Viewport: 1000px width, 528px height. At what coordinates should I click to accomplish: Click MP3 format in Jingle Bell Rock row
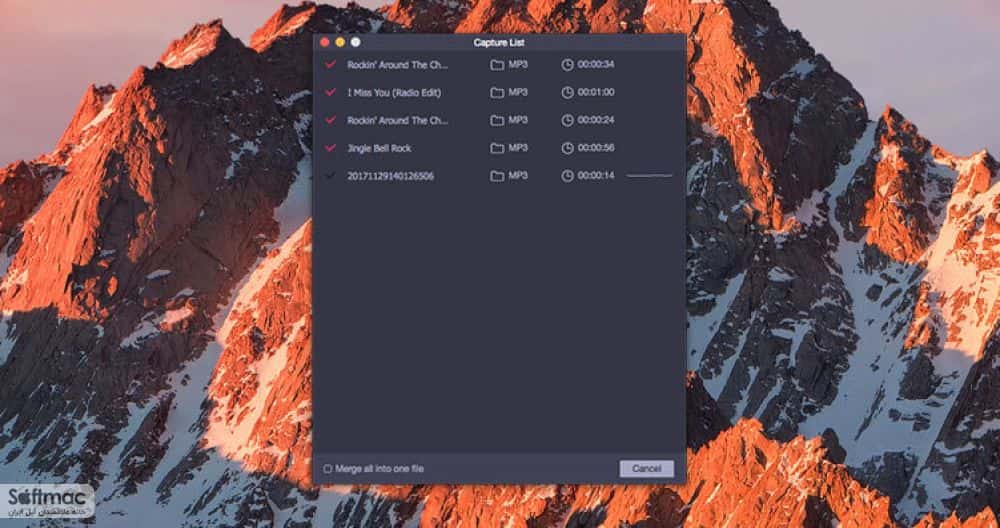pos(518,148)
